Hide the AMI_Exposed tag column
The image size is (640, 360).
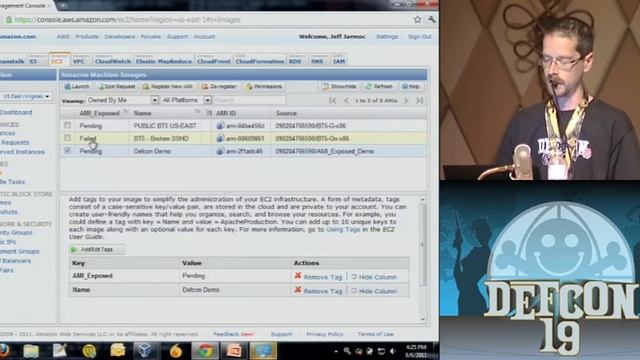[x=374, y=277]
